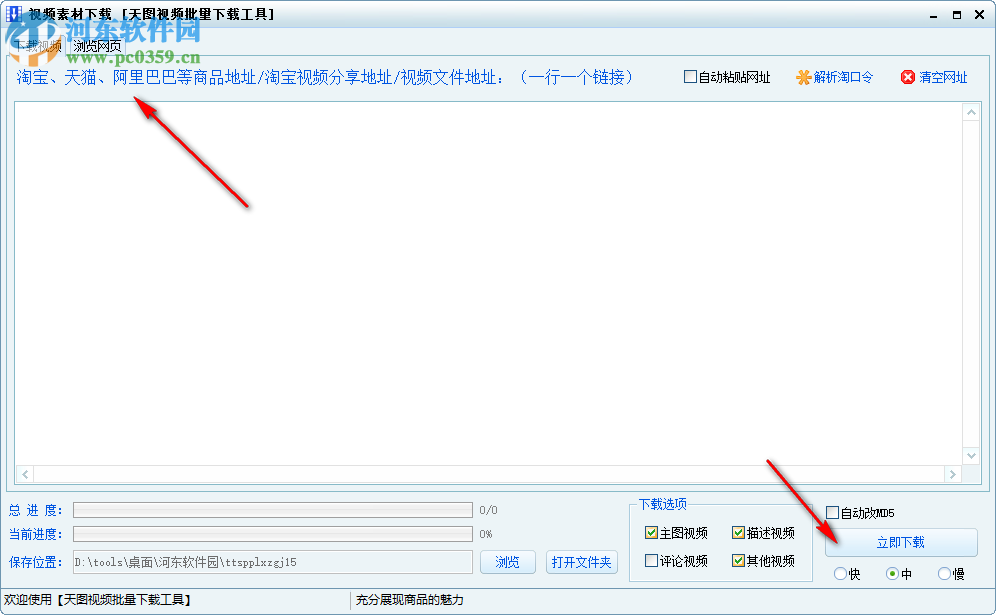The image size is (996, 615).
Task: Click the 解析淘口令 star icon
Action: pyautogui.click(x=804, y=78)
